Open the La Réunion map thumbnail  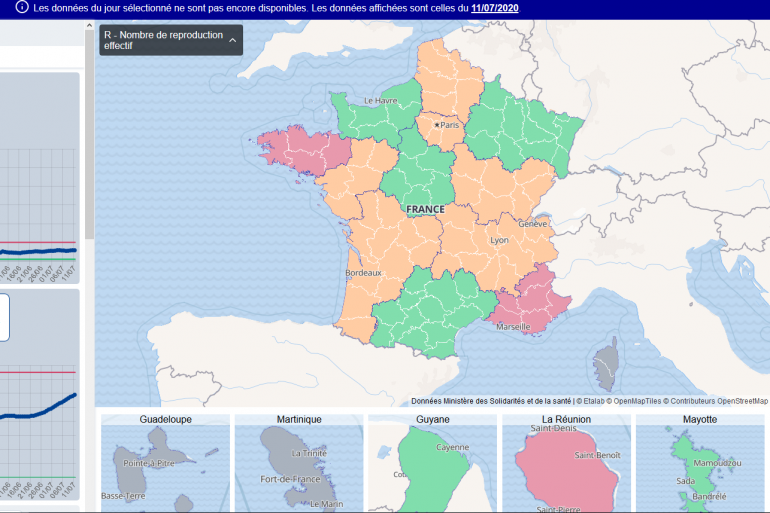pyautogui.click(x=566, y=462)
